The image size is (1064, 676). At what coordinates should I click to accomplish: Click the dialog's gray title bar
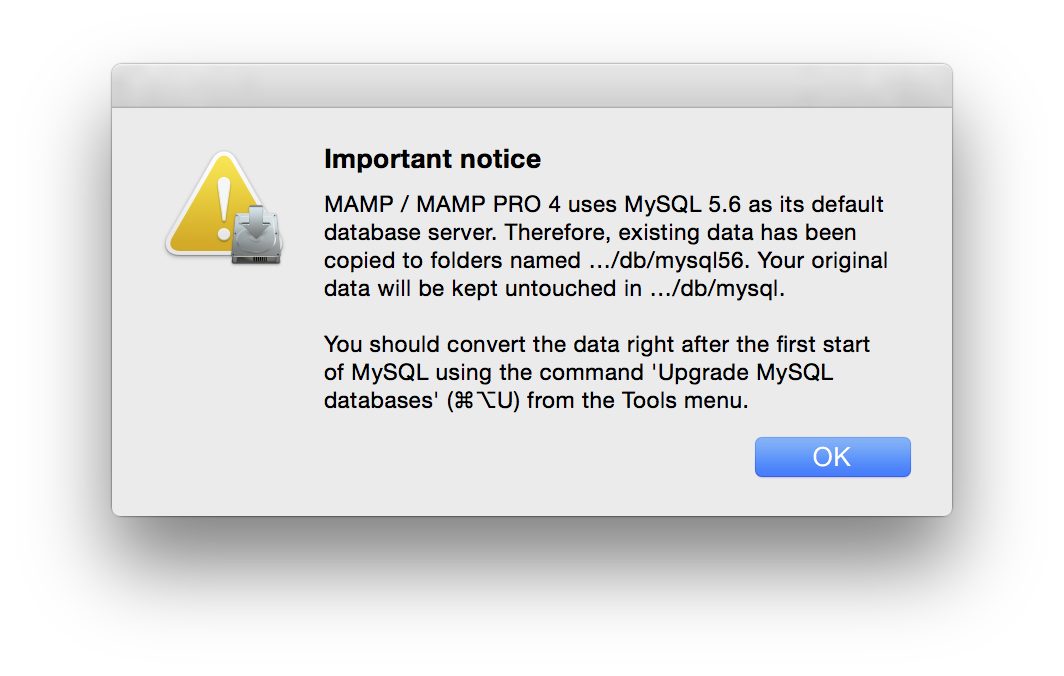pyautogui.click(x=532, y=86)
